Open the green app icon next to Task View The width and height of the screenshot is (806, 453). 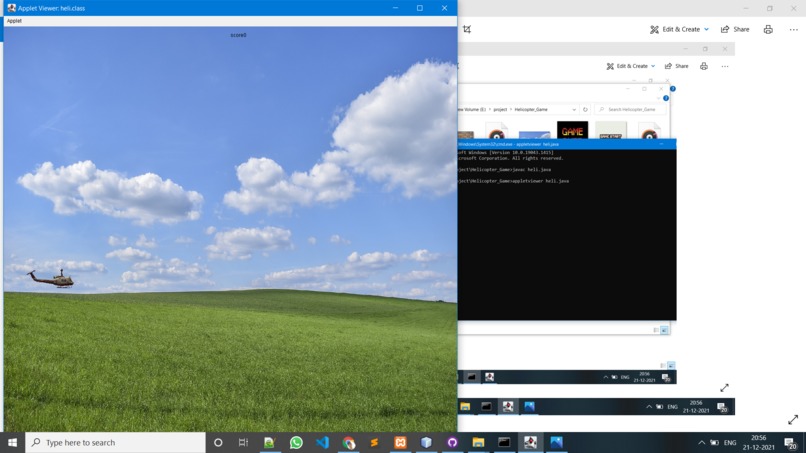pyautogui.click(x=269, y=442)
